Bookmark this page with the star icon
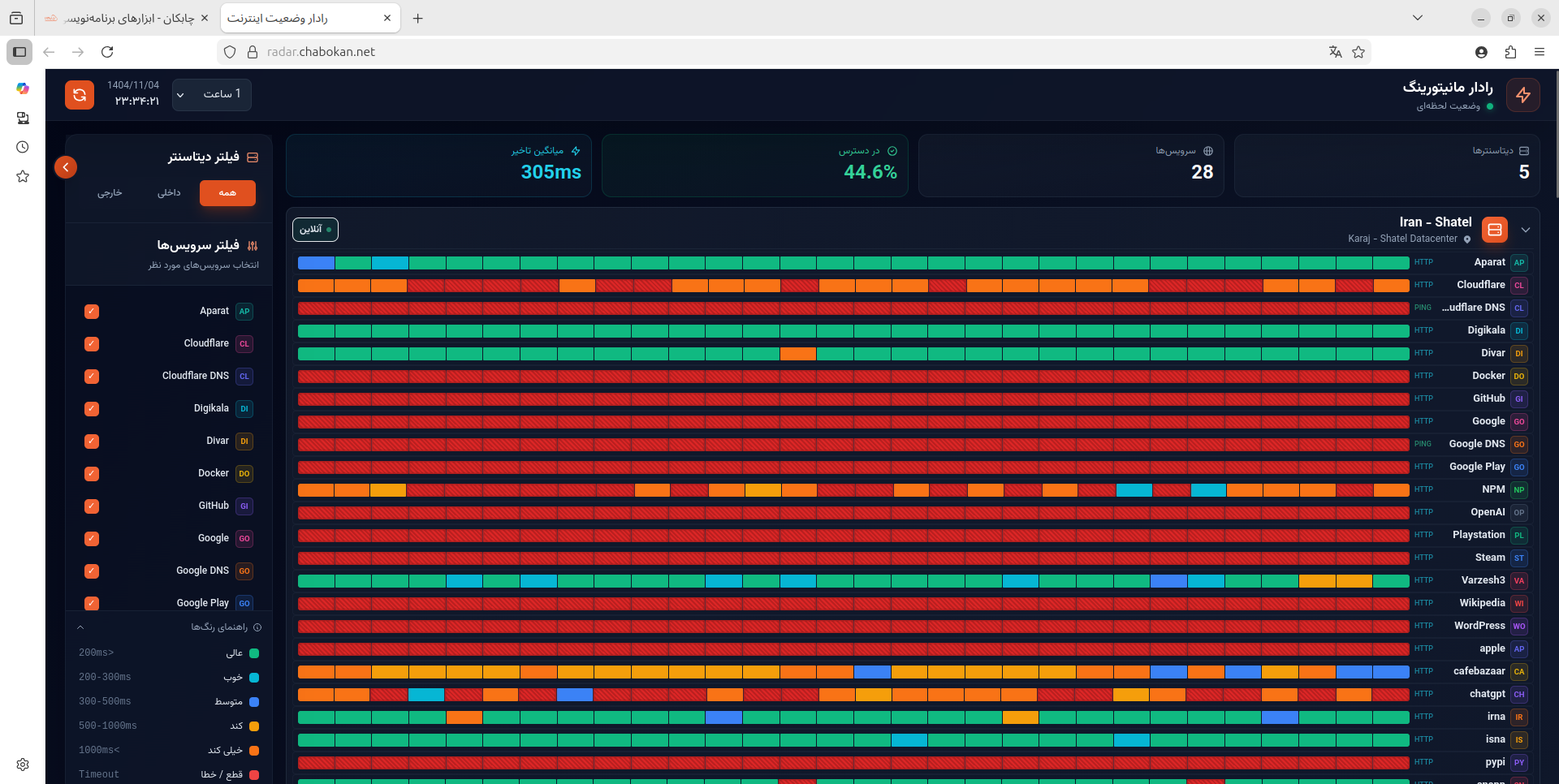 pyautogui.click(x=1358, y=52)
